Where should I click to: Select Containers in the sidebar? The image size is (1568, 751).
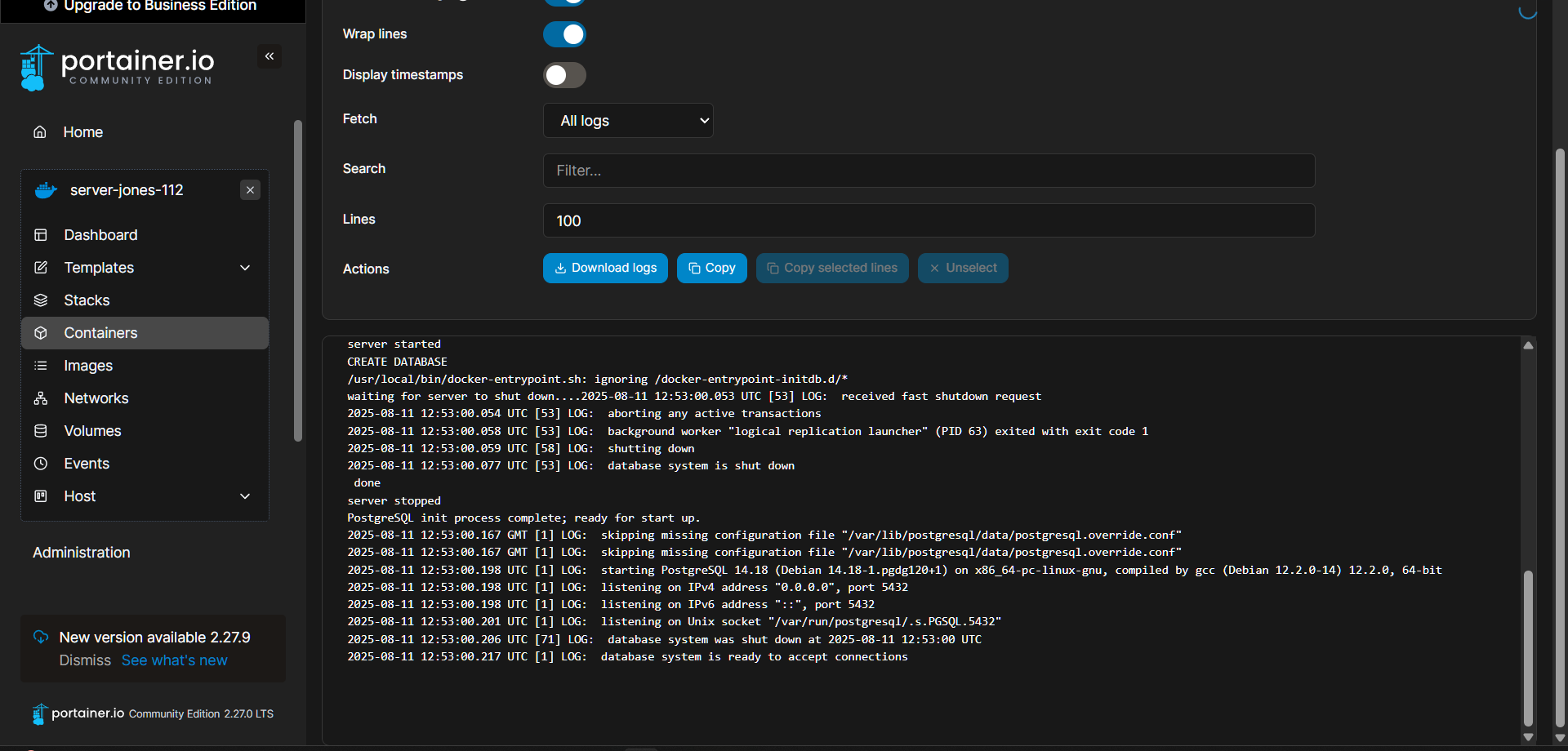[145, 333]
